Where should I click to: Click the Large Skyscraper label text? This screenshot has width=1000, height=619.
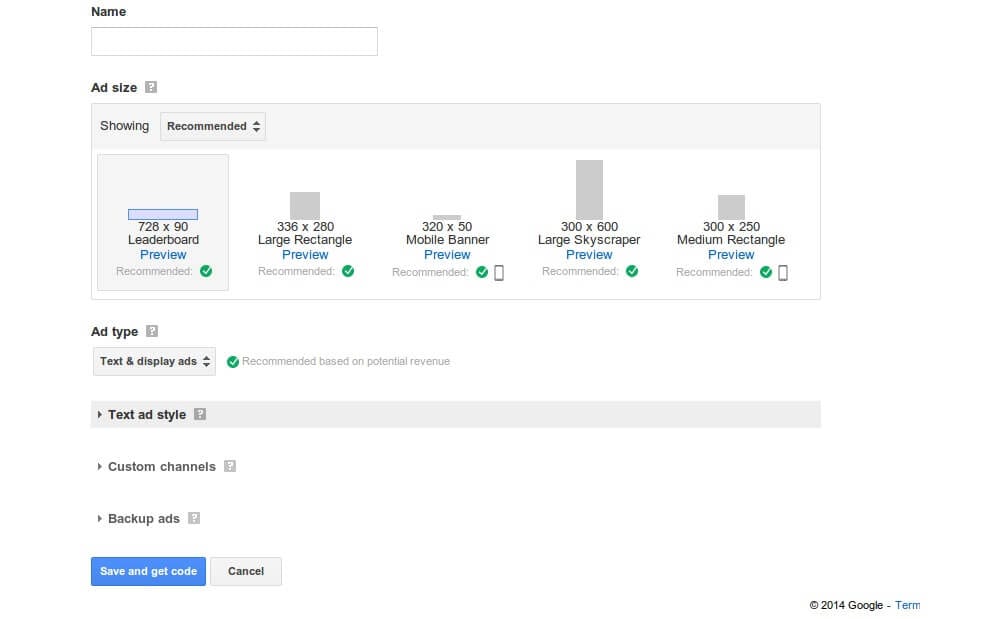(x=589, y=240)
